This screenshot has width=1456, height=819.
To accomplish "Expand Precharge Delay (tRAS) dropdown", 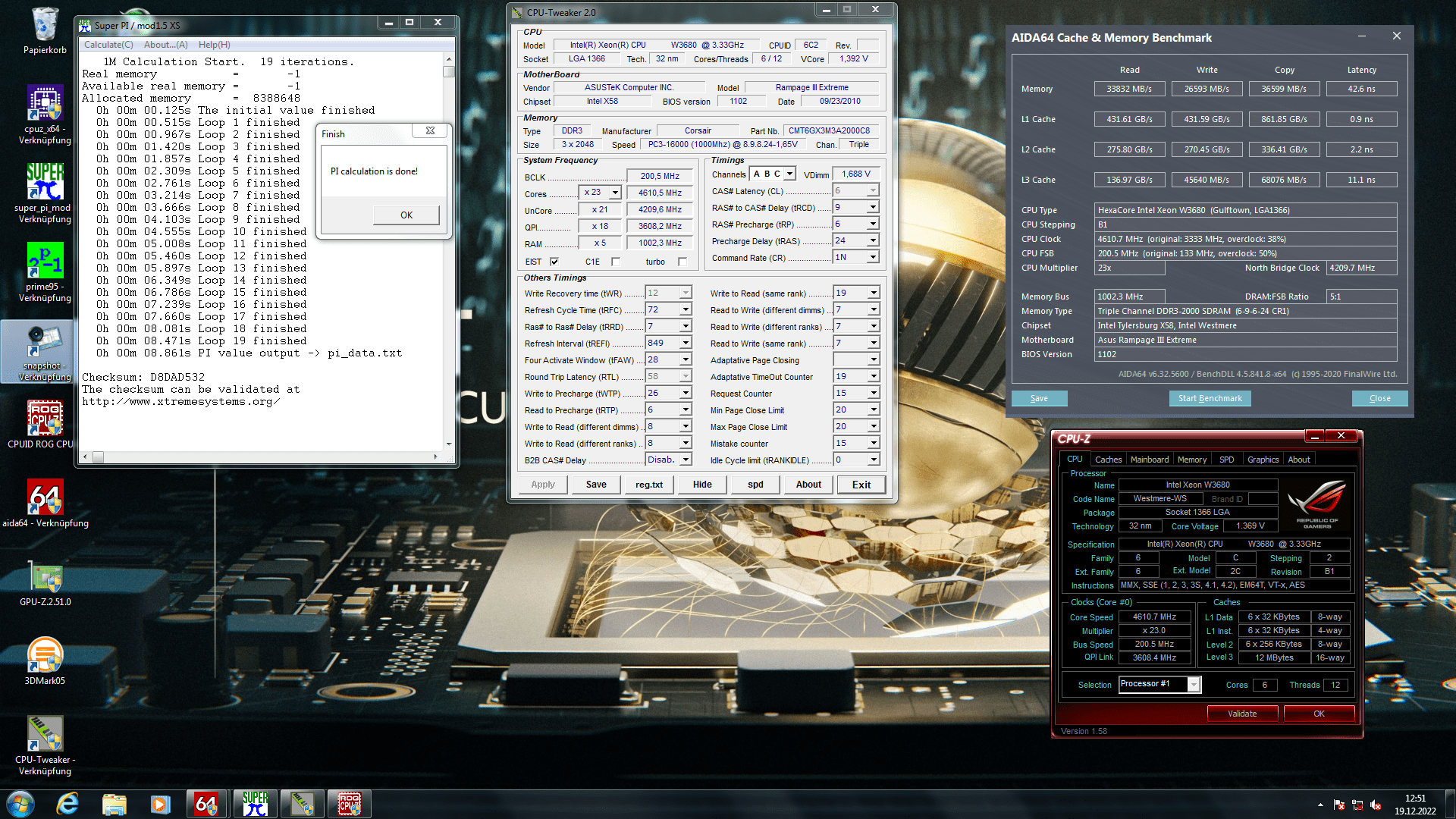I will click(x=873, y=240).
